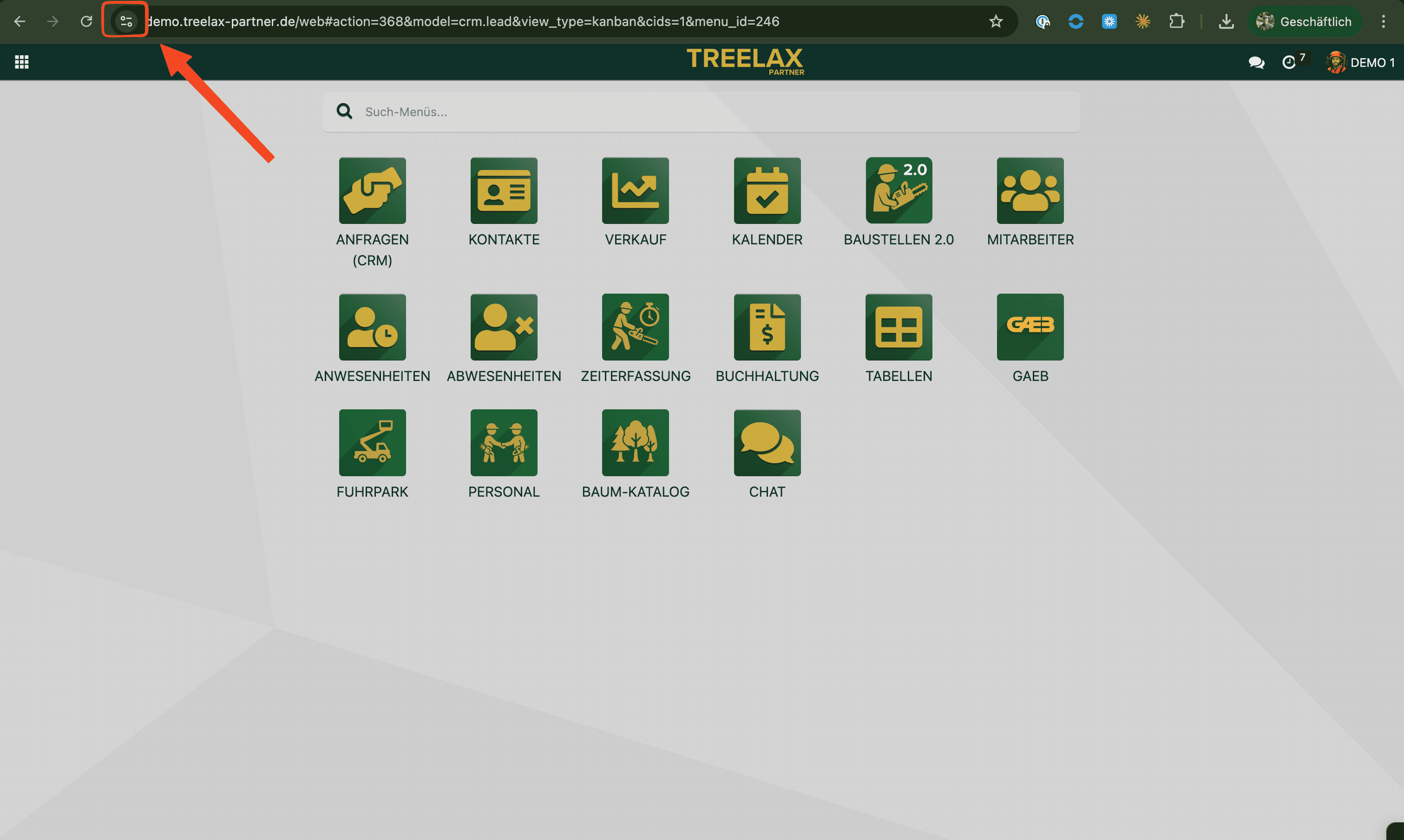Open the Tabellen app
The width and height of the screenshot is (1404, 840).
click(898, 327)
